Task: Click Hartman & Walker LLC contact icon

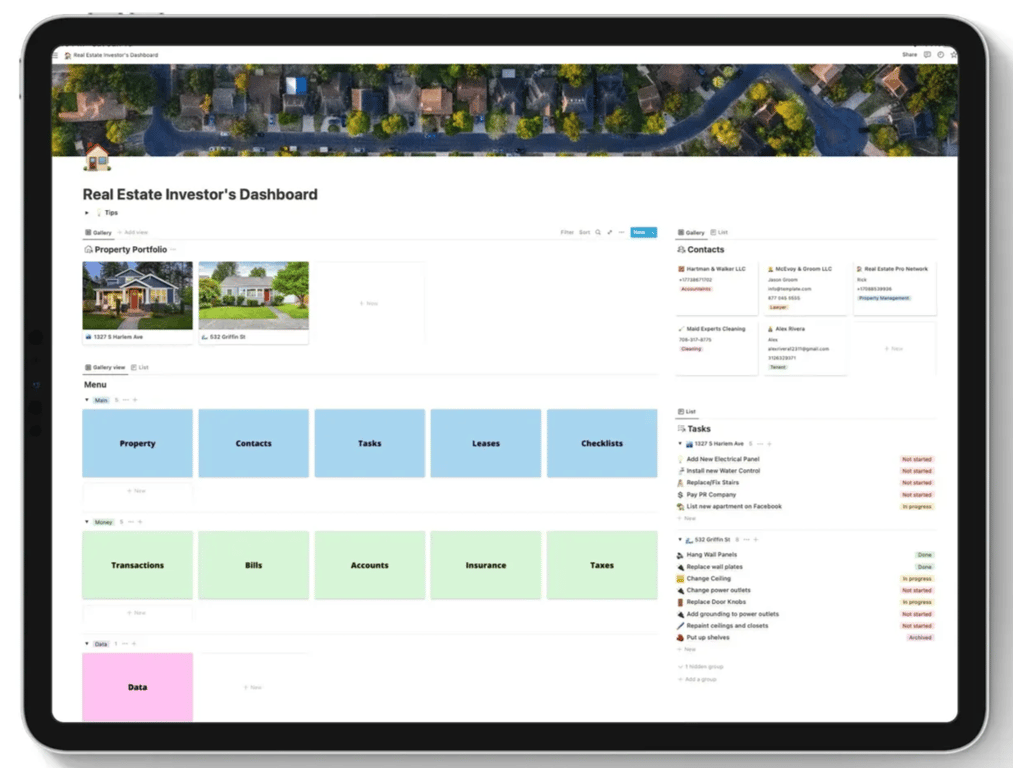Action: coord(681,269)
